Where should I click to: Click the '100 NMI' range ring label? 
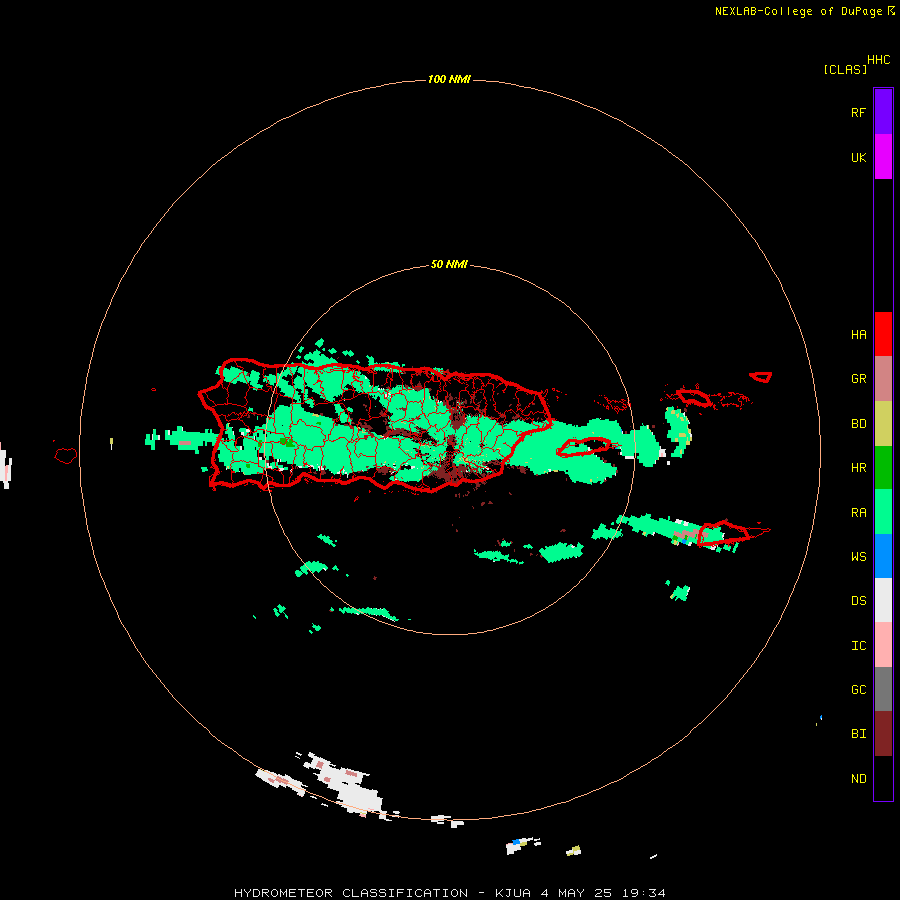pos(449,79)
